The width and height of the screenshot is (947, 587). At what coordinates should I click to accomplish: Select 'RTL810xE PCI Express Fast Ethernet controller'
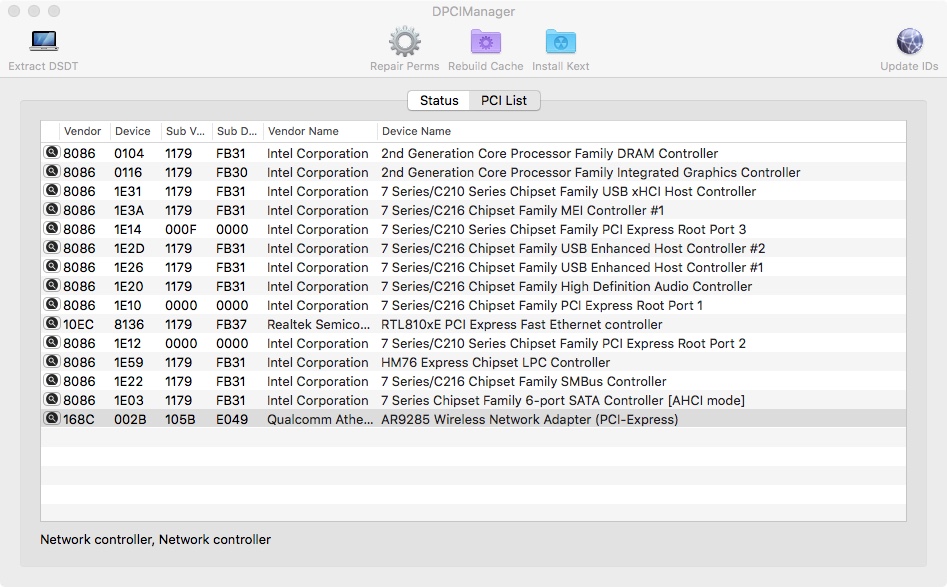522,324
